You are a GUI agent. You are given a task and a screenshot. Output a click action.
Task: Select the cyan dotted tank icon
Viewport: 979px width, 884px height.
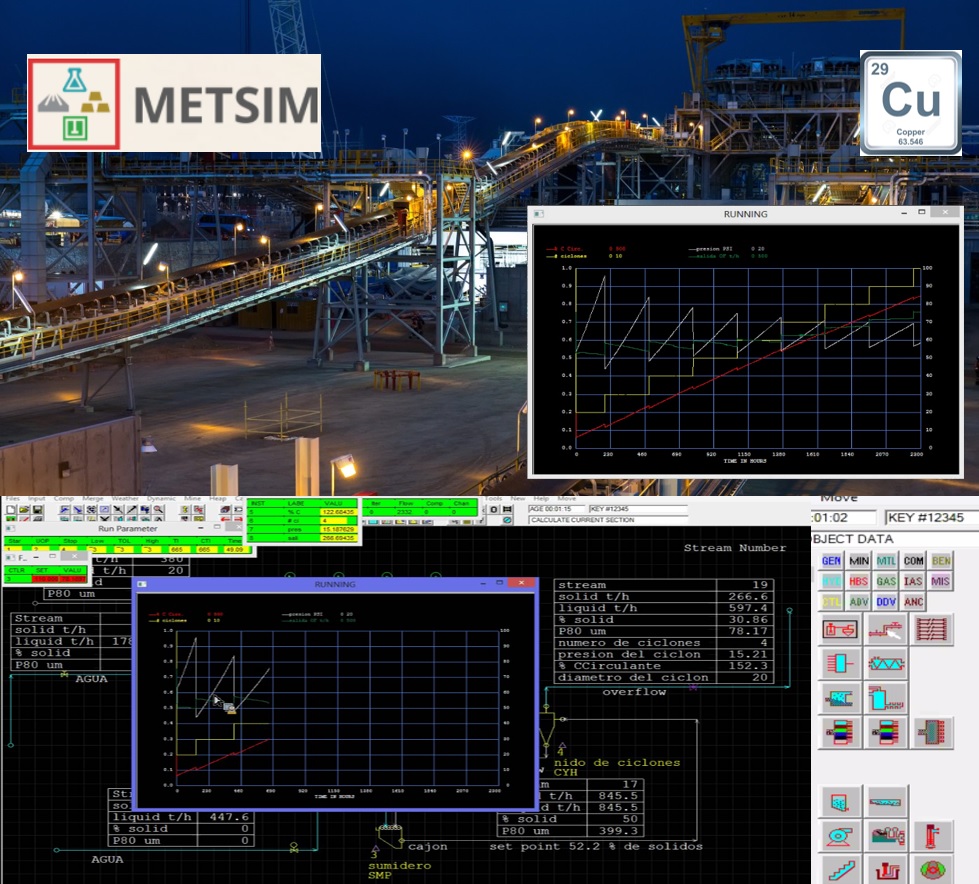tap(840, 697)
